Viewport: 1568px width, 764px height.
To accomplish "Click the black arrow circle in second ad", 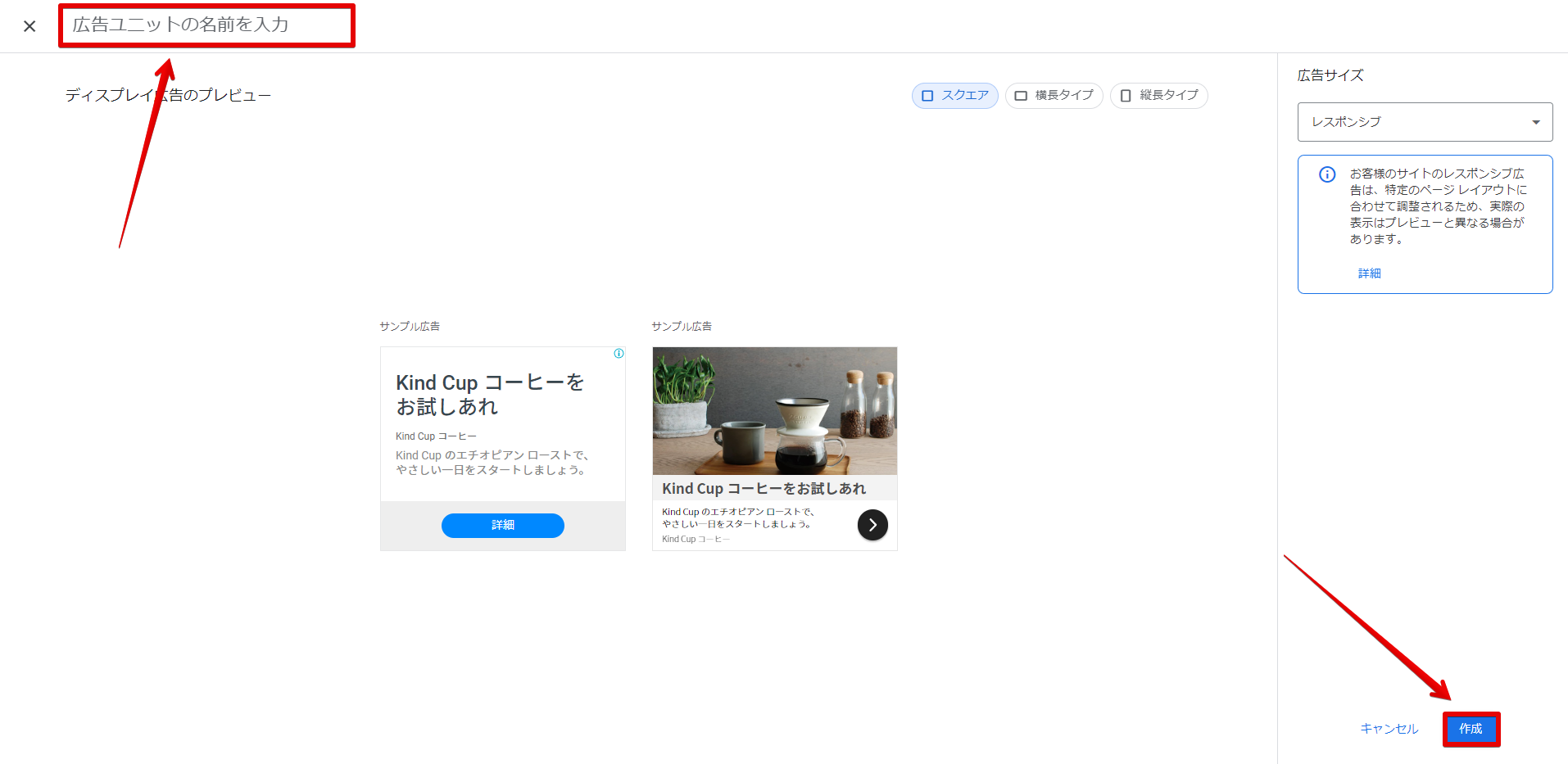I will 872,525.
